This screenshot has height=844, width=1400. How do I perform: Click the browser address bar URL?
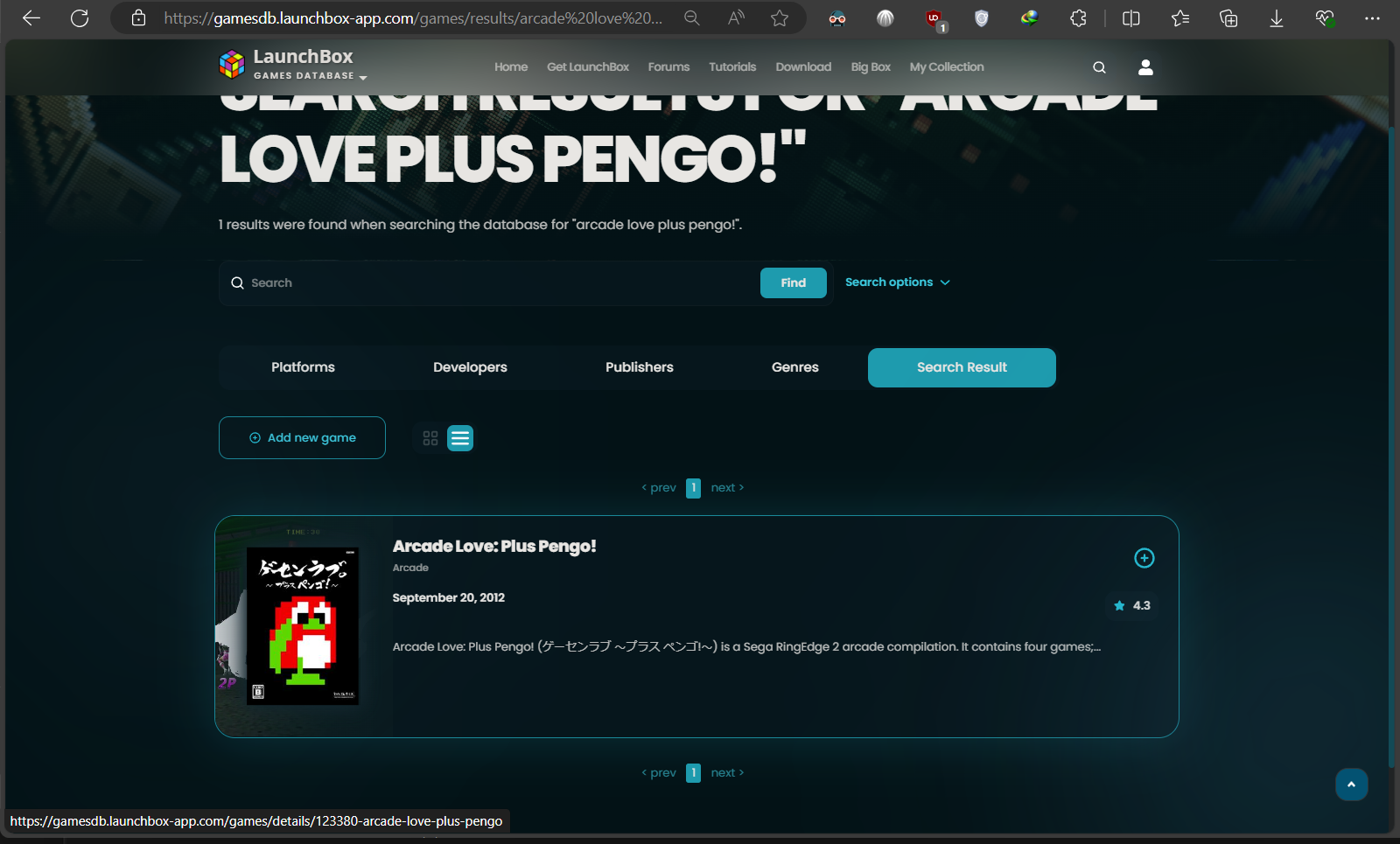(x=413, y=18)
